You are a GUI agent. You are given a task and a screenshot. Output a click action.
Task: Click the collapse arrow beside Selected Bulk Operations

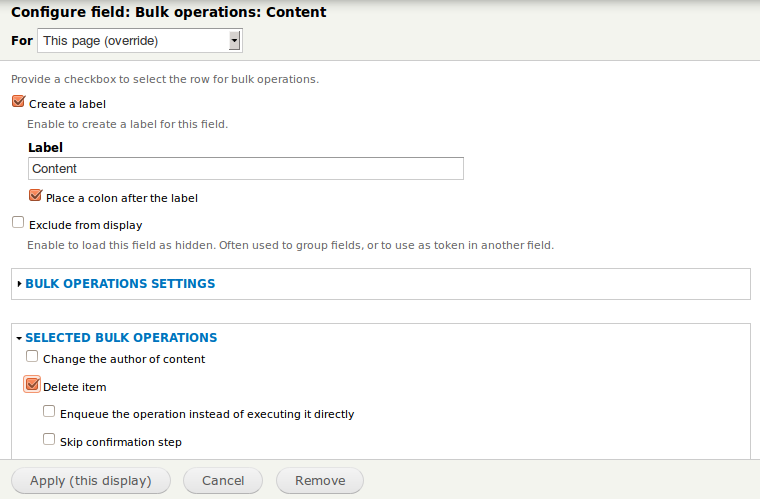[19, 339]
